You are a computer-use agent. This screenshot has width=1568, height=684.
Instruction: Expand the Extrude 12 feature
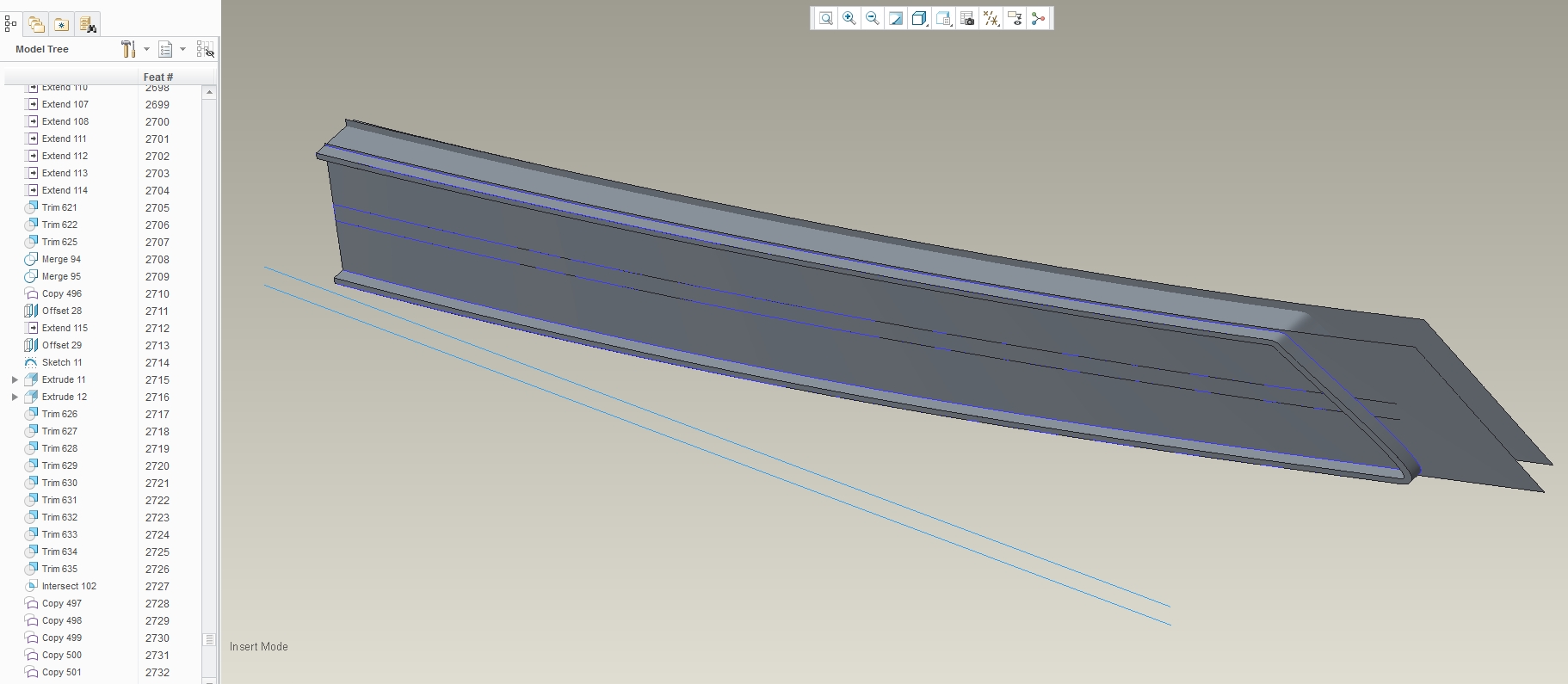15,397
